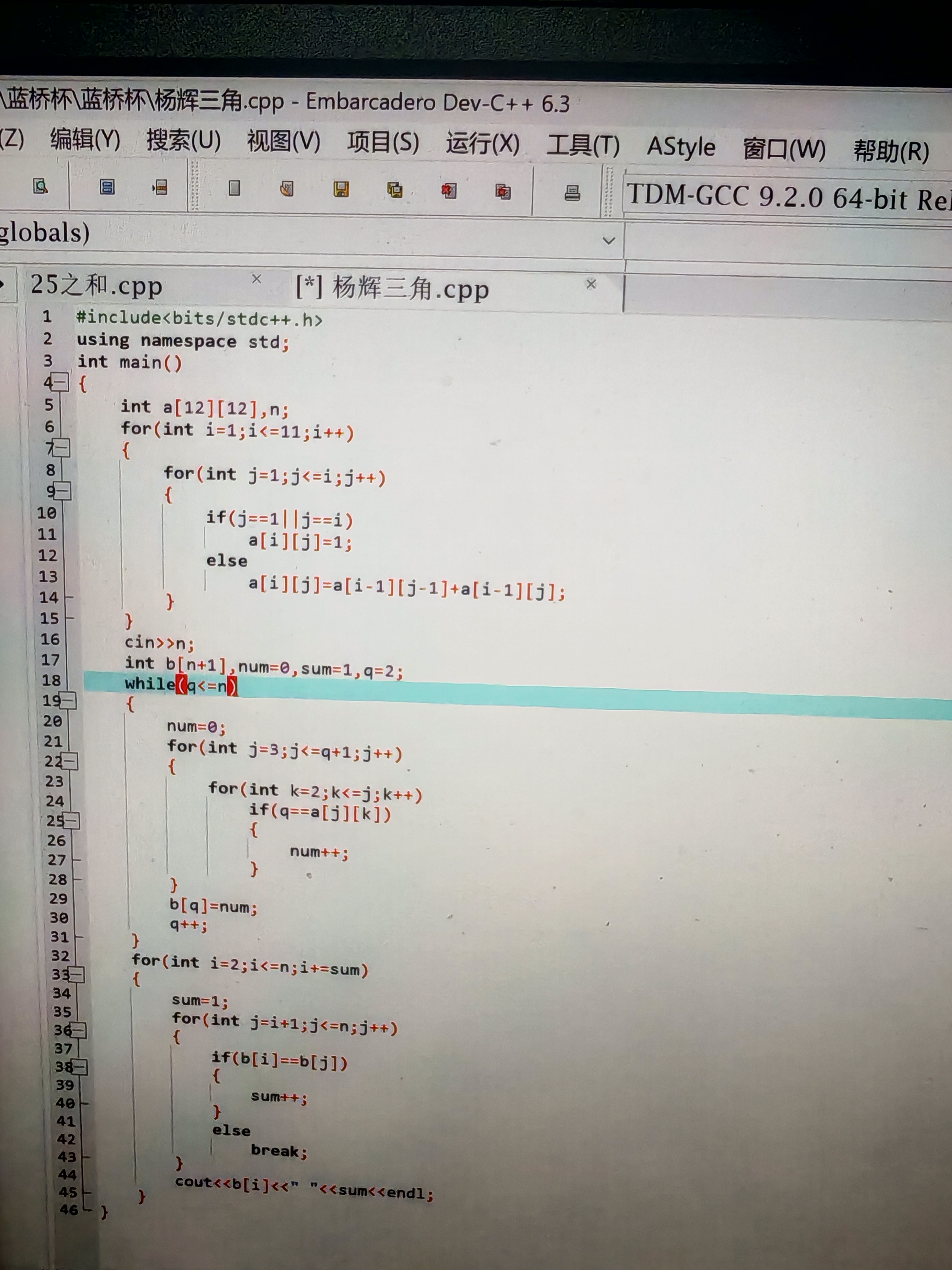The image size is (952, 1270).
Task: Click the Print toolbar icon
Action: click(572, 193)
